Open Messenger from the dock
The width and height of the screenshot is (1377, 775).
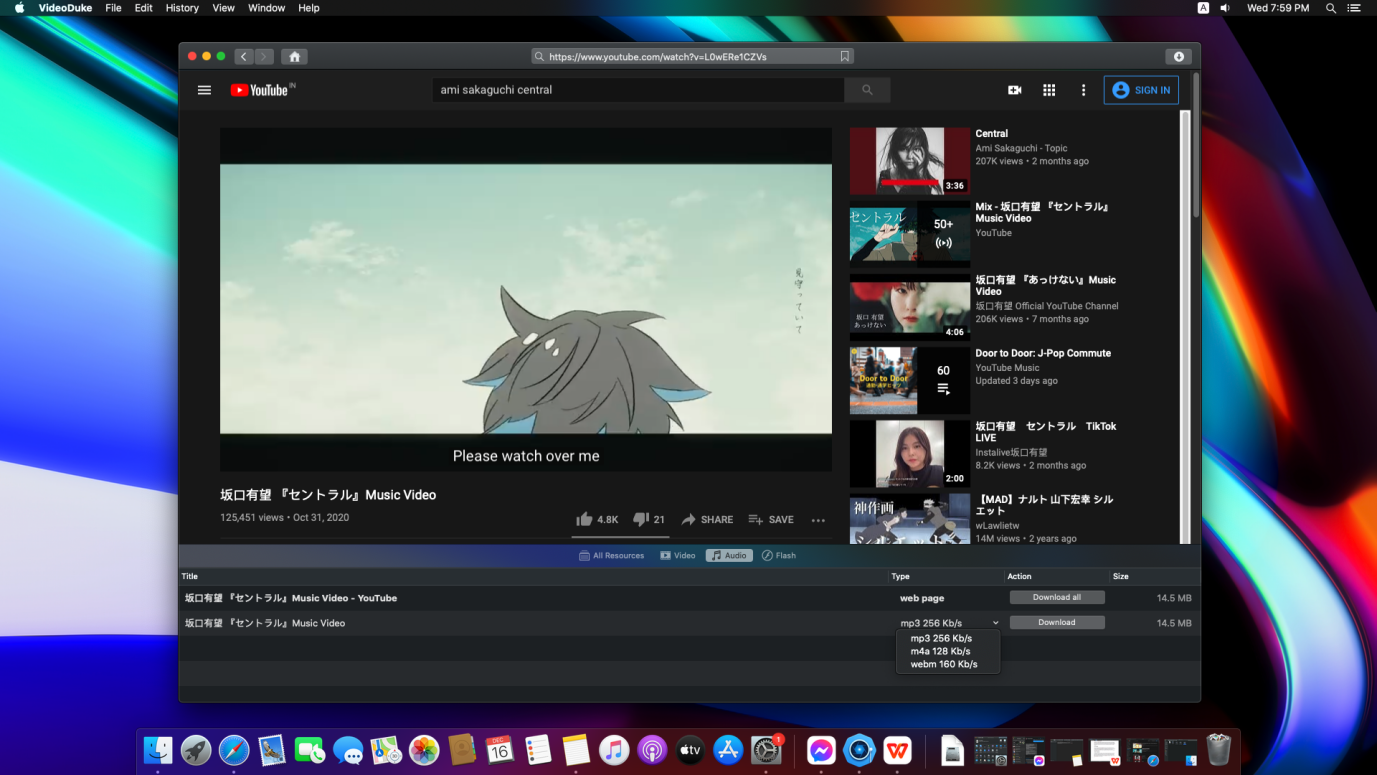click(821, 750)
